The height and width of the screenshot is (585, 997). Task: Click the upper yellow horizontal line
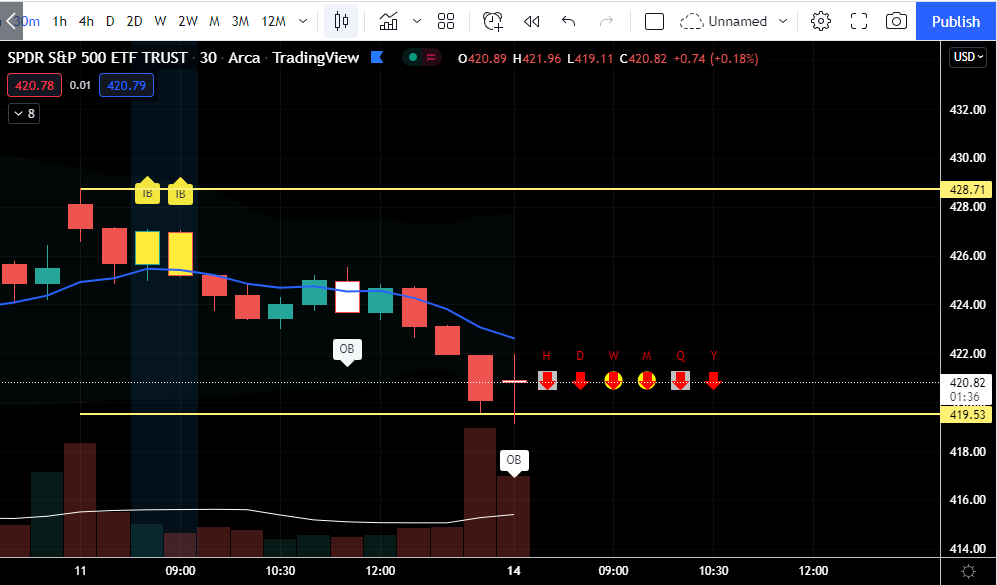510,189
